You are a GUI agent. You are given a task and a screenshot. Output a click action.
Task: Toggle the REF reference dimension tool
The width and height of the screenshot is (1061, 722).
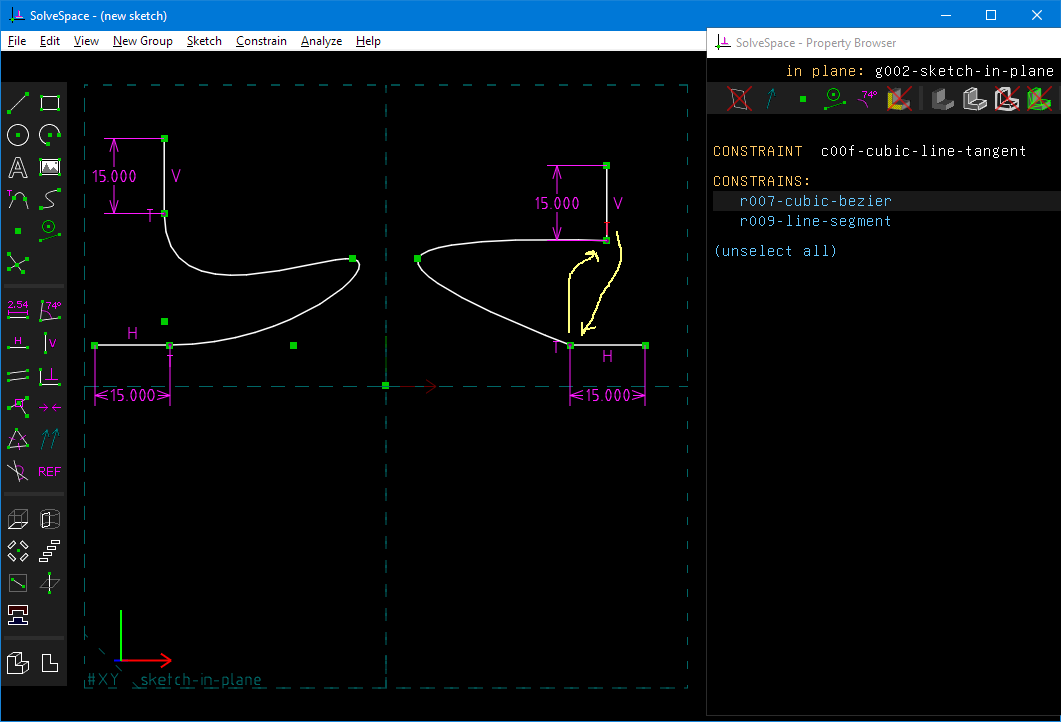point(49,471)
